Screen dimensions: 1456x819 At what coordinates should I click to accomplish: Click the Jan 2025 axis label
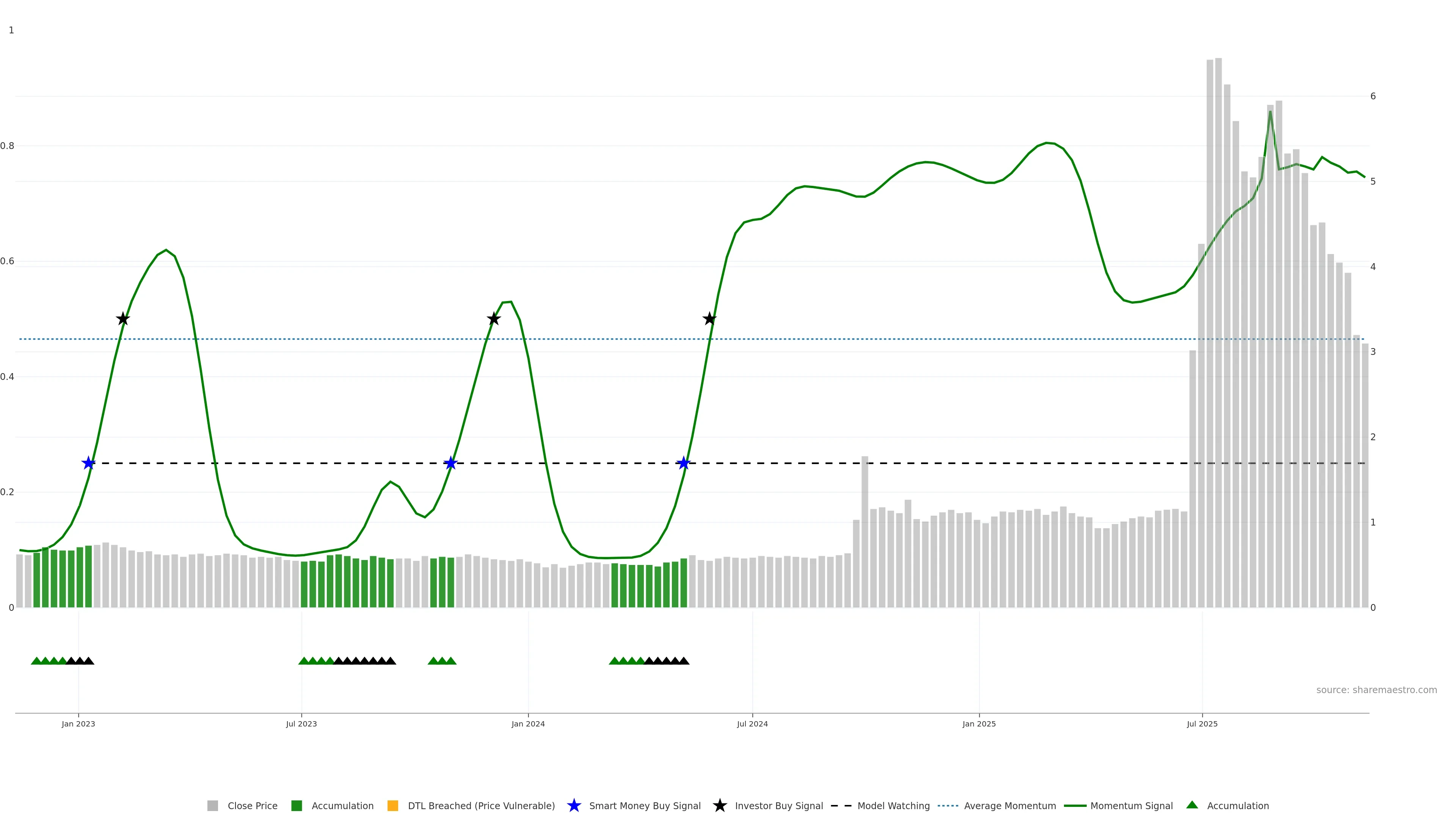pyautogui.click(x=979, y=724)
